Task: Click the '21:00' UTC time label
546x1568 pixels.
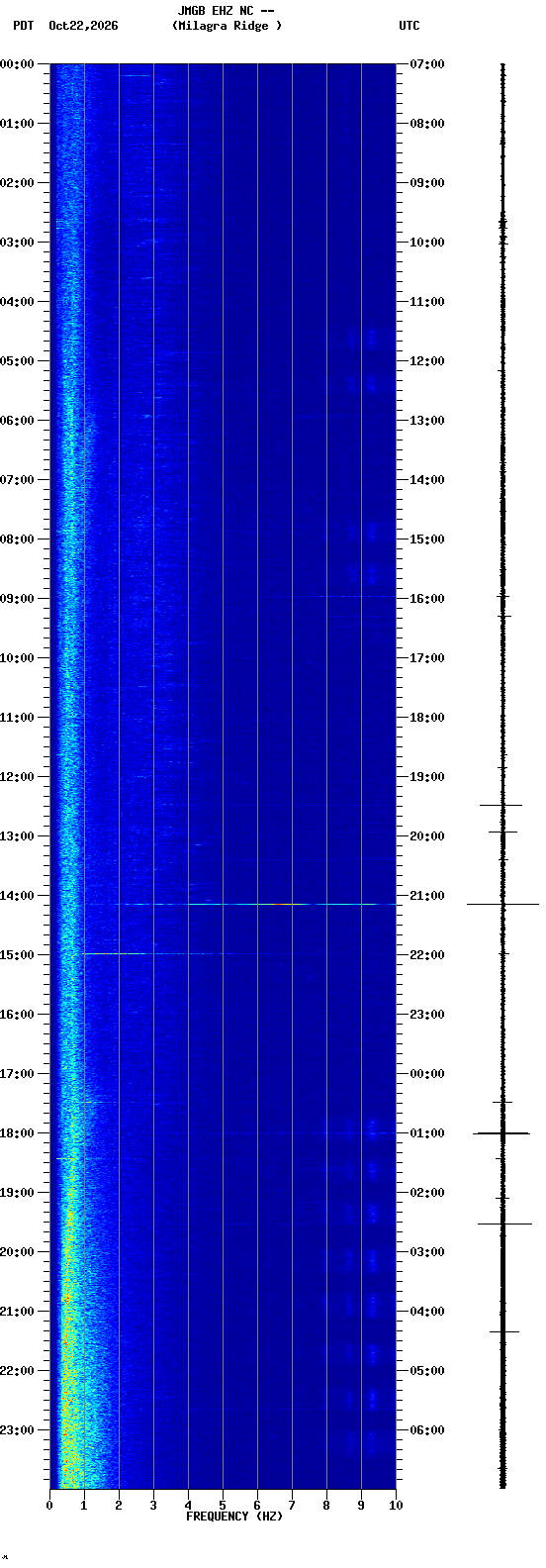Action: coord(427,896)
